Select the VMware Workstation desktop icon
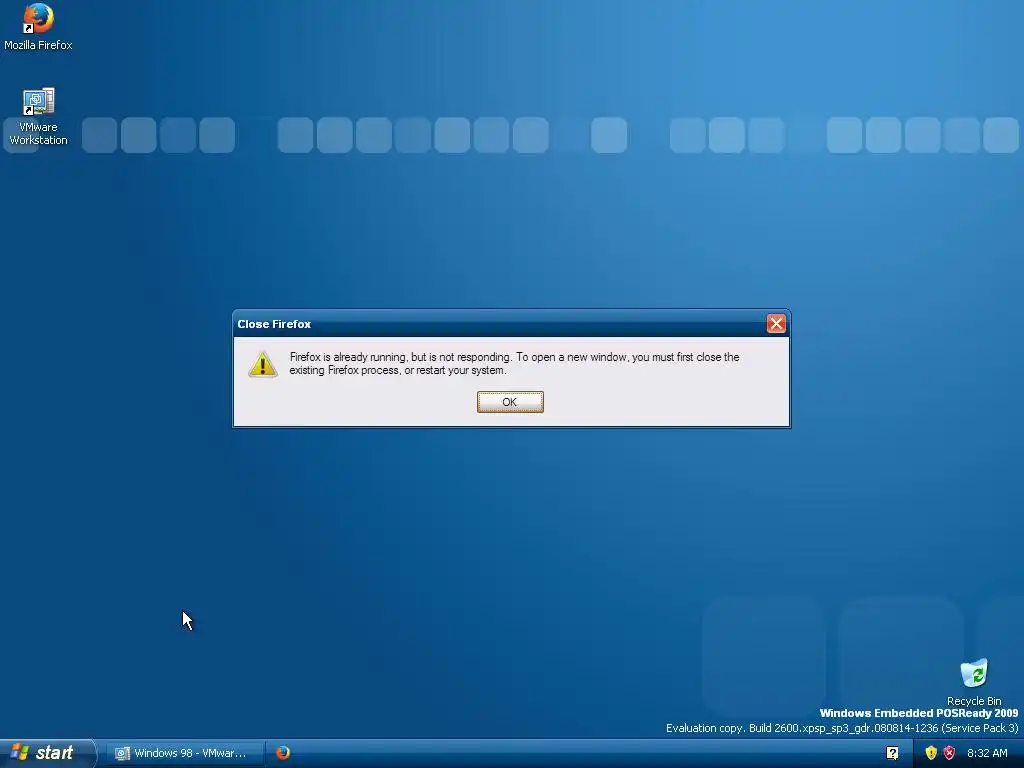This screenshot has height=768, width=1024. tap(38, 116)
